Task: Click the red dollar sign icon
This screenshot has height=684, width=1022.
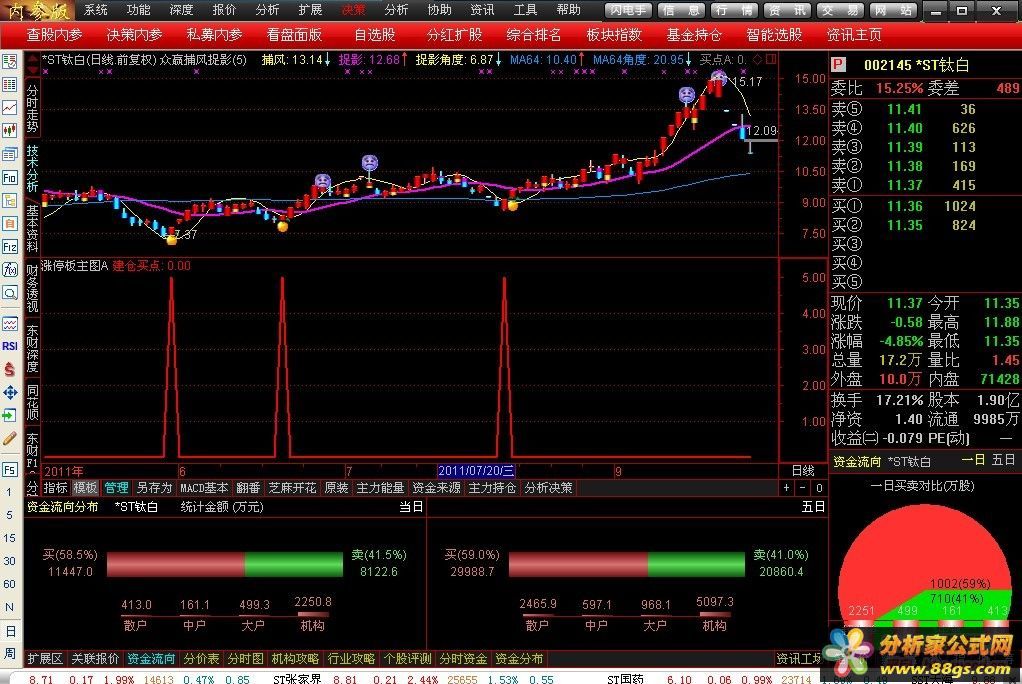Action: [x=10, y=369]
